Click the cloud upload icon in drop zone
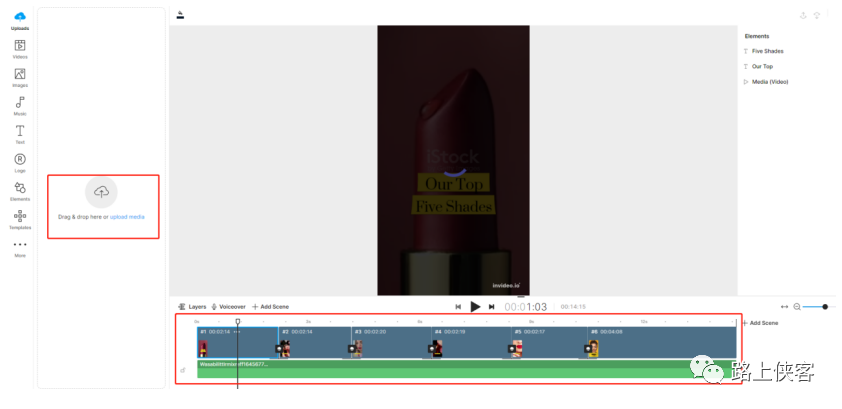The image size is (842, 409). click(100, 192)
